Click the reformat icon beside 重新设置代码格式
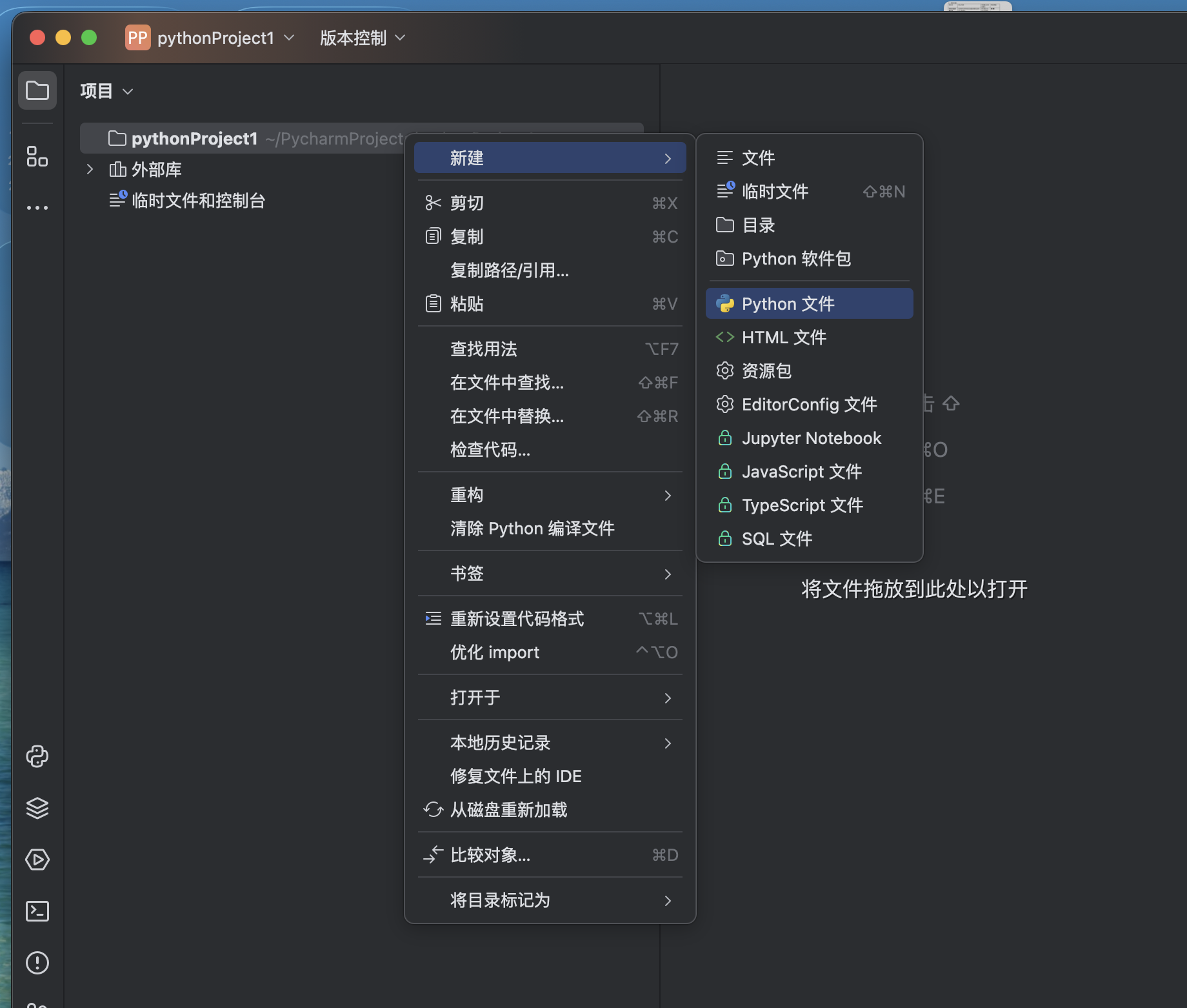This screenshot has width=1187, height=1008. [434, 619]
